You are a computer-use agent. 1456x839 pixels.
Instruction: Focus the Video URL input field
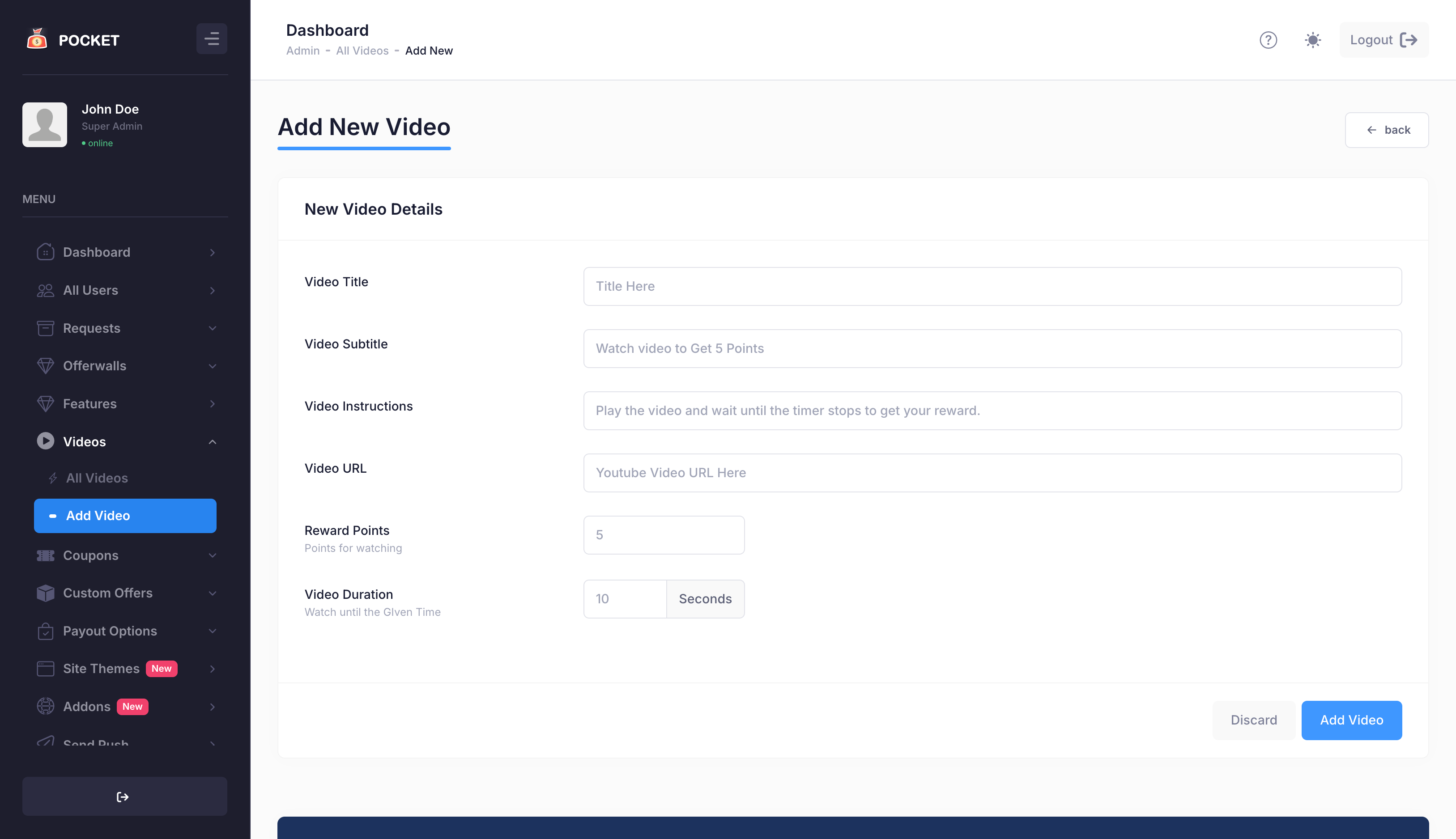point(992,473)
